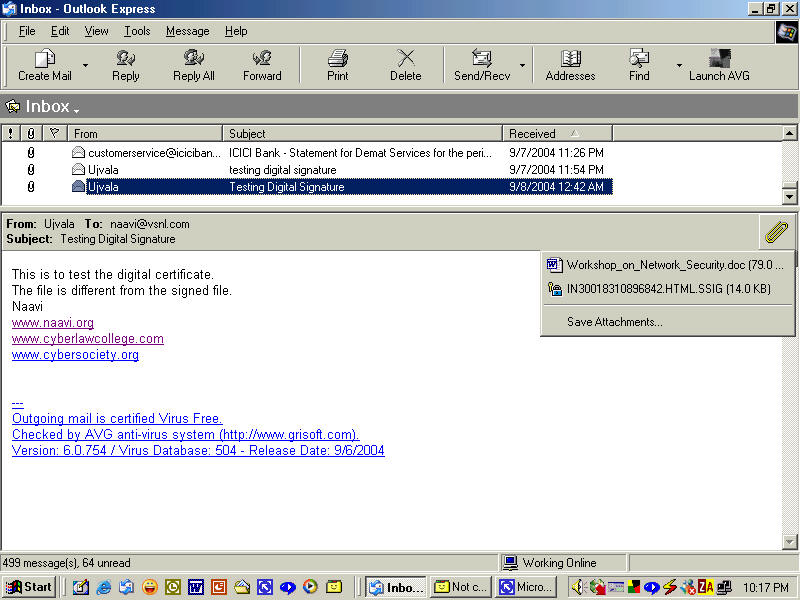The width and height of the screenshot is (800, 600).
Task: Click the 'Outgoing mail is certified Virus Free' link
Action: [117, 418]
